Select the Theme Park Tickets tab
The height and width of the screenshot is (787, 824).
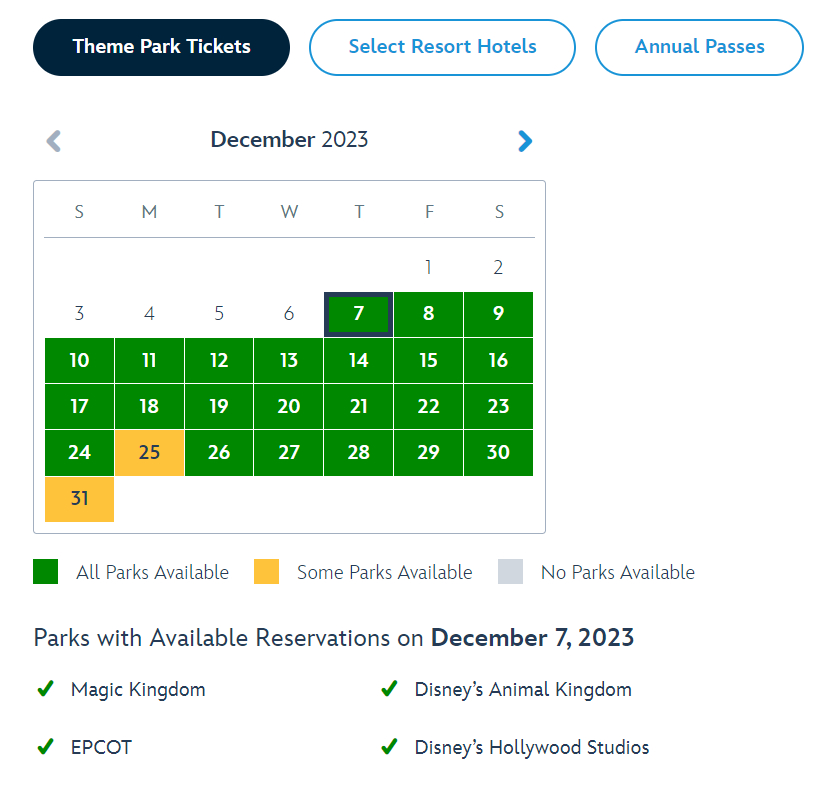(161, 47)
